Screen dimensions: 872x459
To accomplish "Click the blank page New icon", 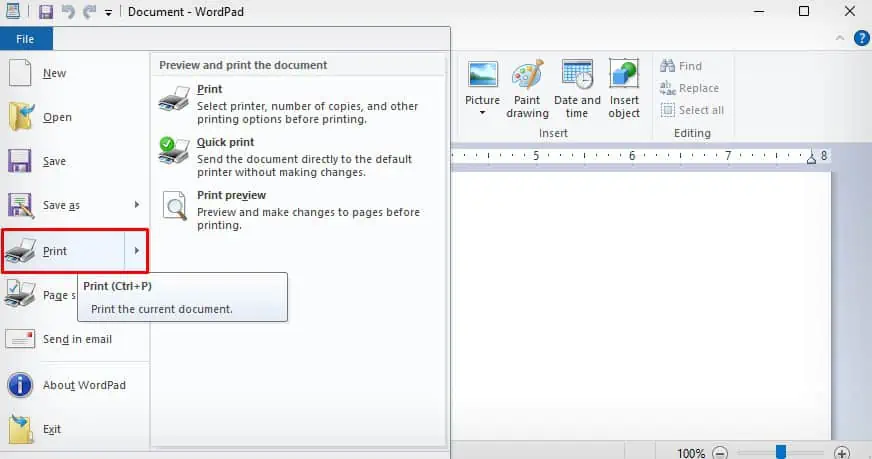I will 20,73.
